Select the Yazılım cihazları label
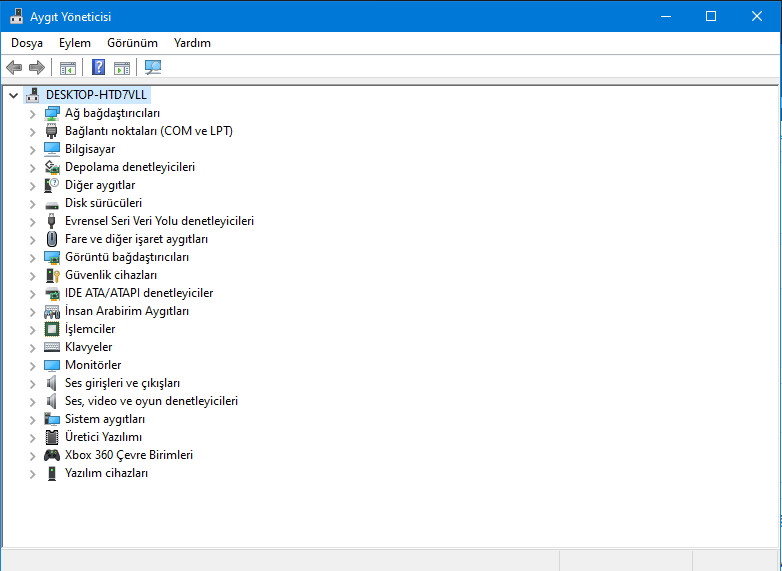This screenshot has height=571, width=782. [106, 473]
